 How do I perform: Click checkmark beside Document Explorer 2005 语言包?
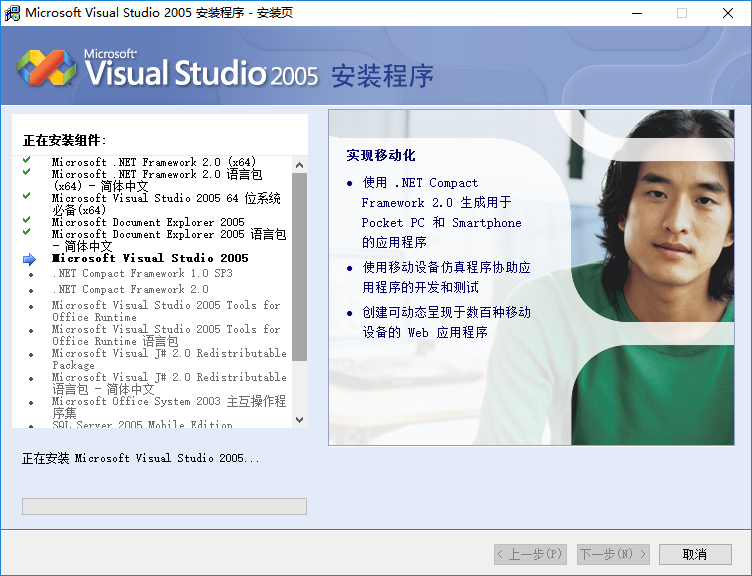coord(27,232)
